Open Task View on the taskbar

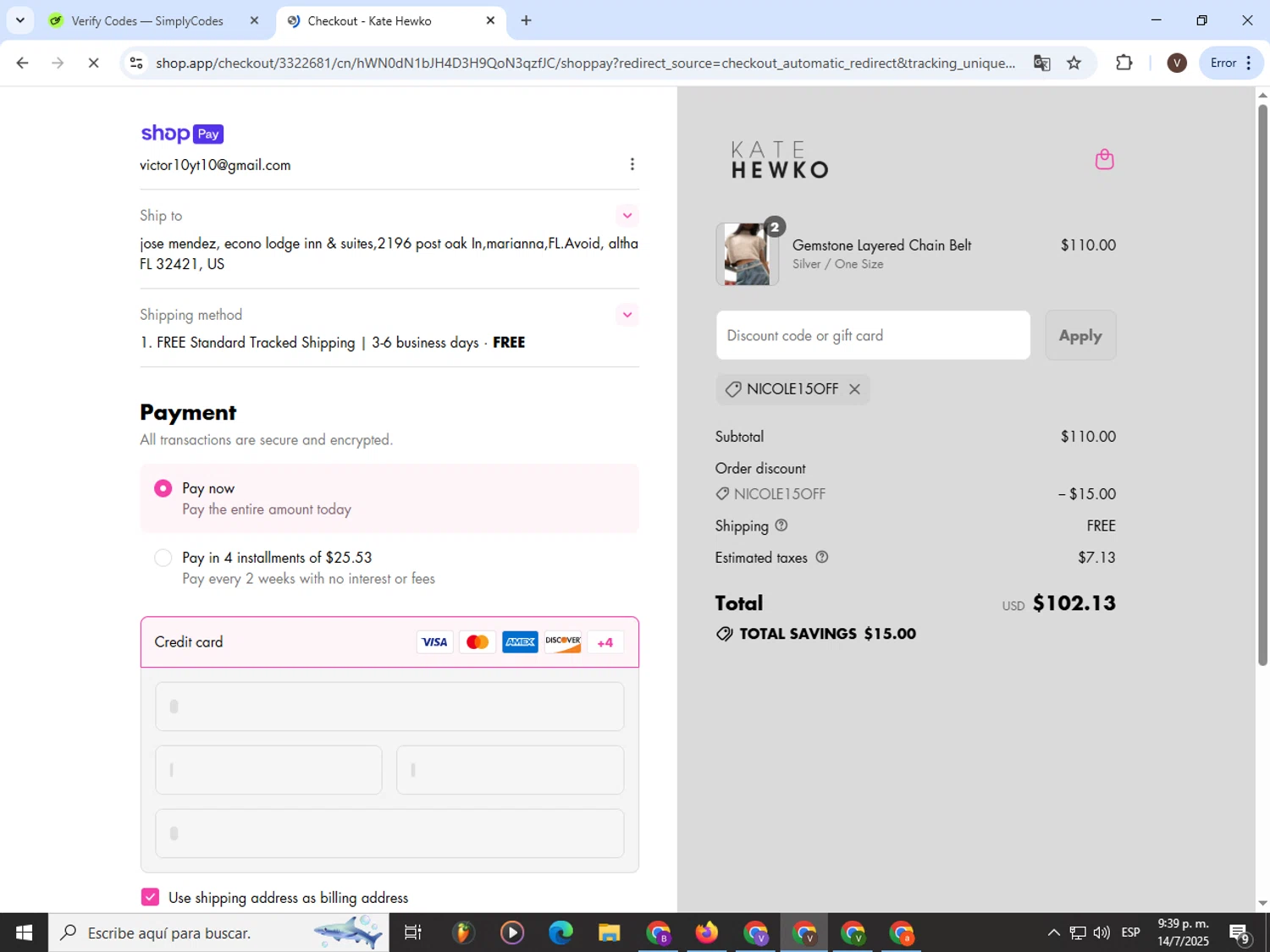[413, 933]
